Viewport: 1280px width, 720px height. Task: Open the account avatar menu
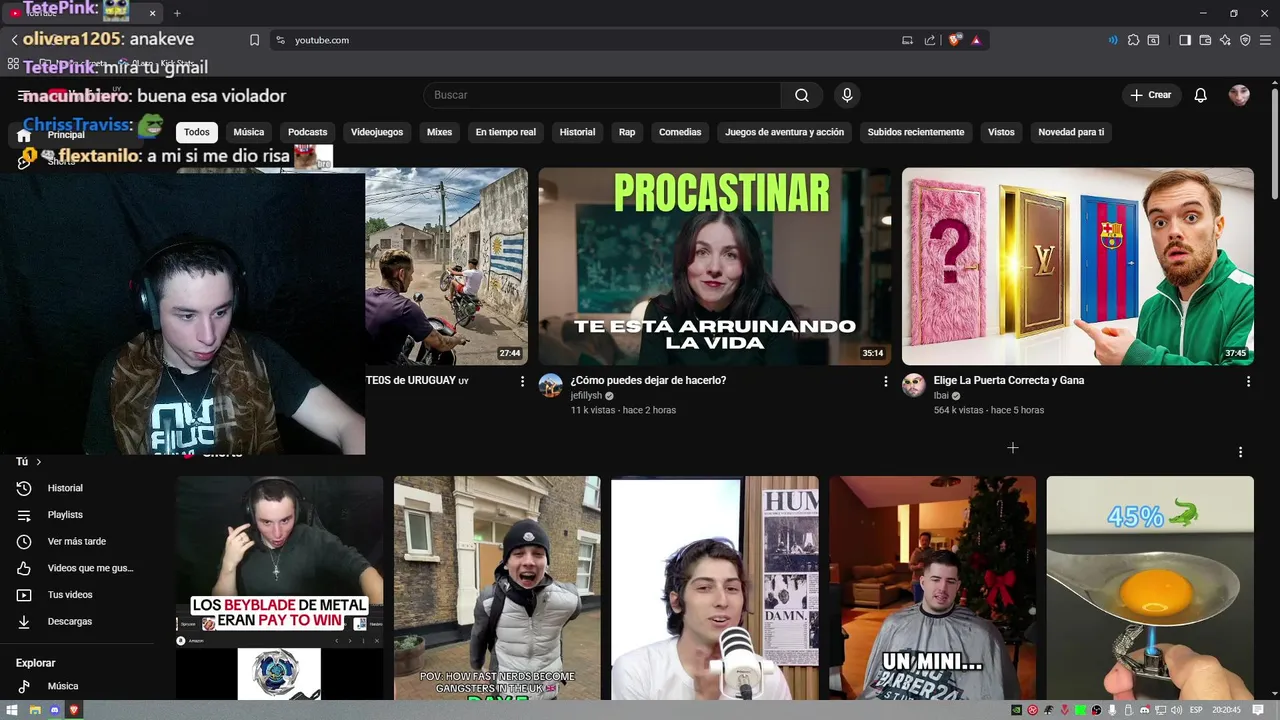pyautogui.click(x=1239, y=95)
